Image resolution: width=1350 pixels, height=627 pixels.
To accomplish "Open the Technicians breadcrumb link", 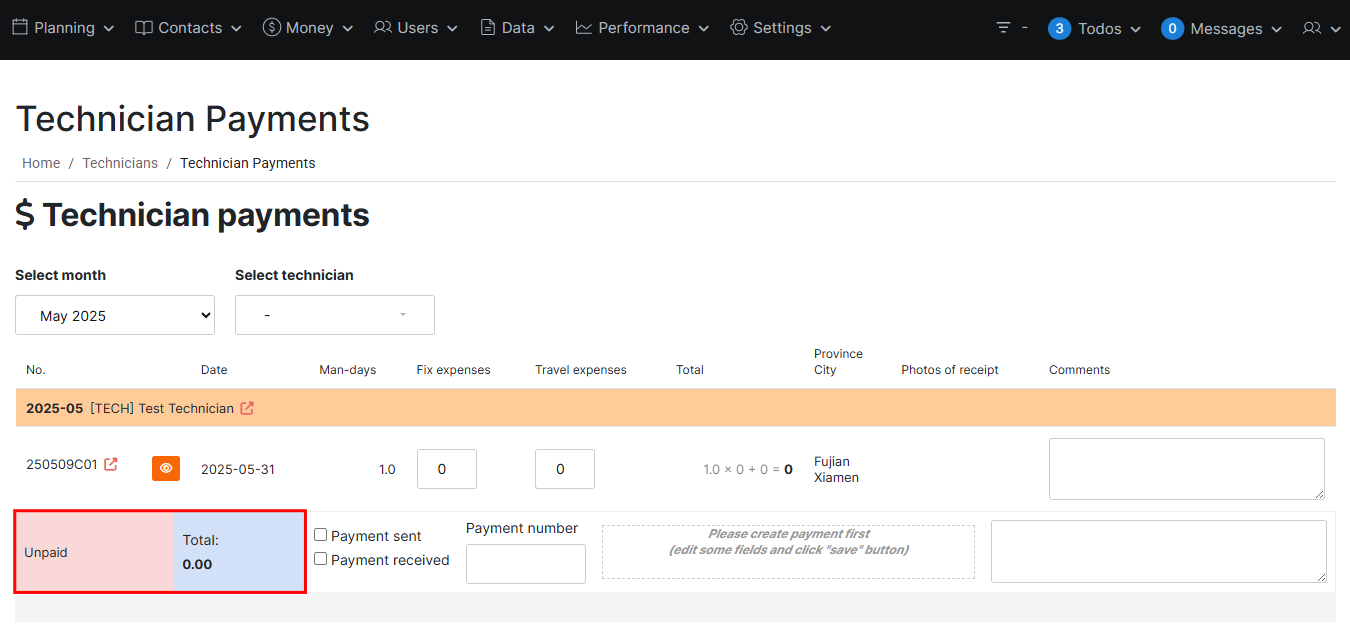I will tap(120, 163).
